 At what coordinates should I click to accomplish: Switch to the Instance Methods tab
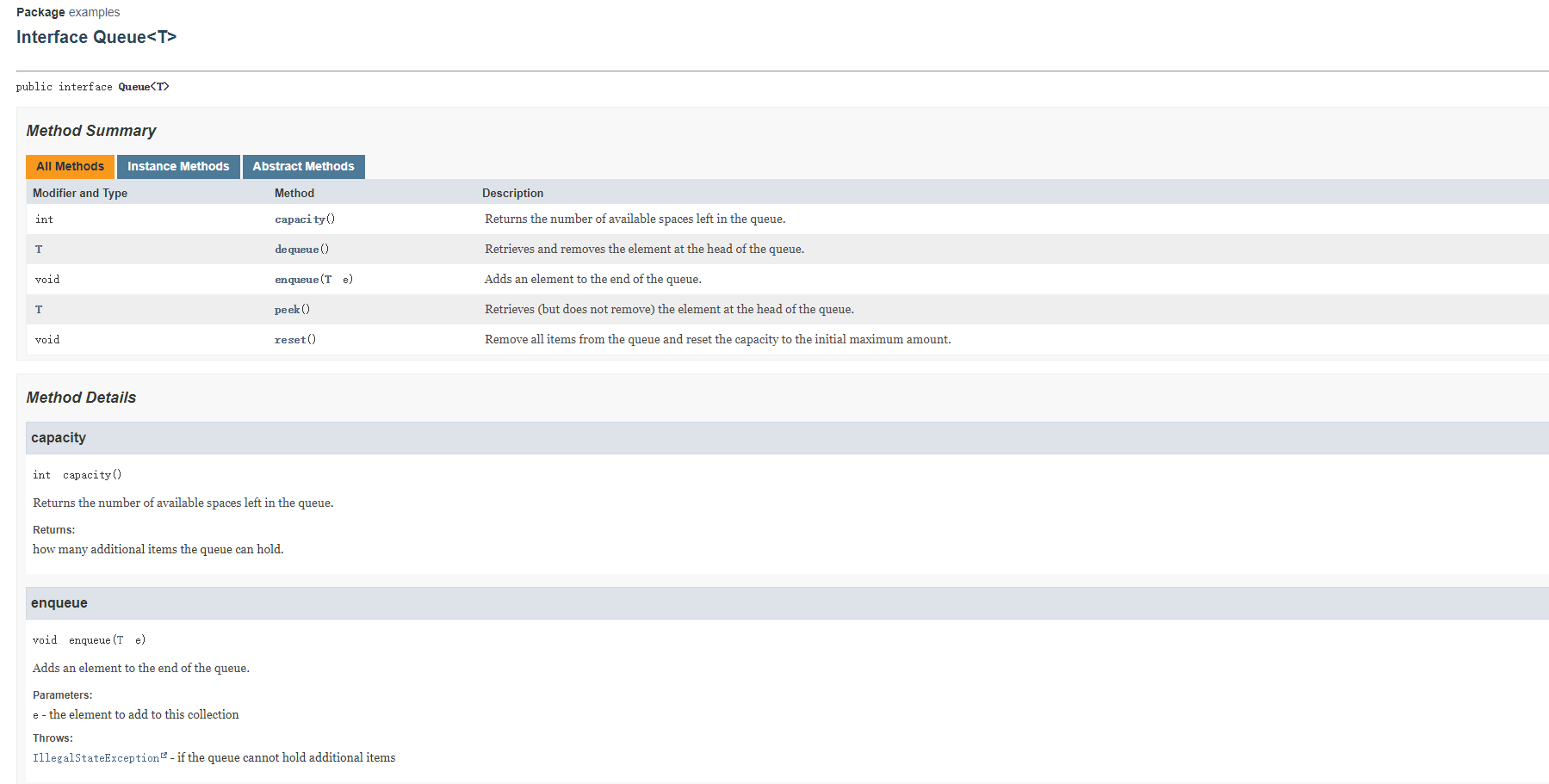(178, 167)
